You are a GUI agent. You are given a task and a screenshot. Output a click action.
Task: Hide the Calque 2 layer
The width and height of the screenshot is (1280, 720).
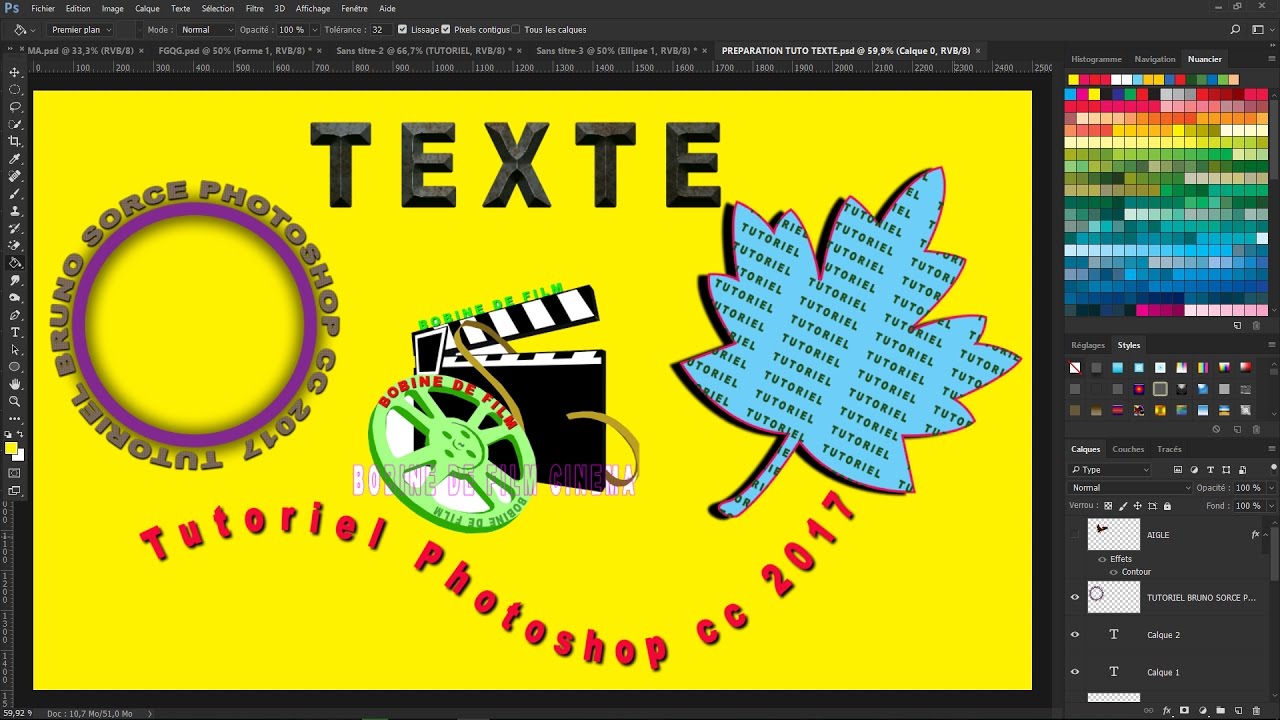1075,634
